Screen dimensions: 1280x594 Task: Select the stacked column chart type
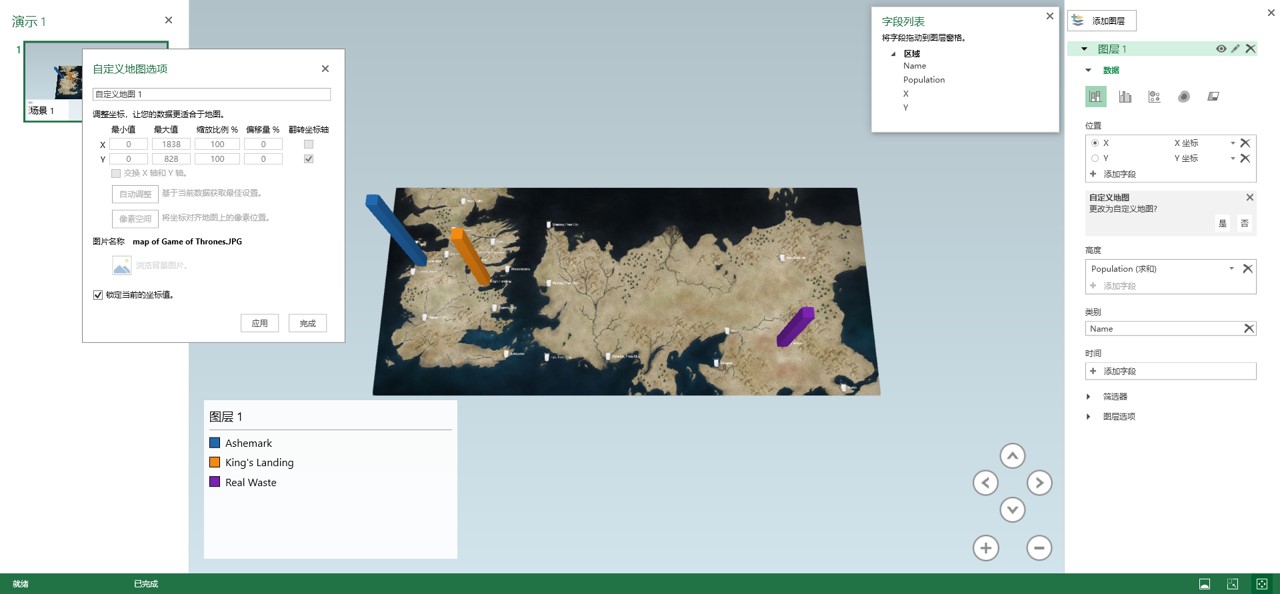pyautogui.click(x=1096, y=97)
